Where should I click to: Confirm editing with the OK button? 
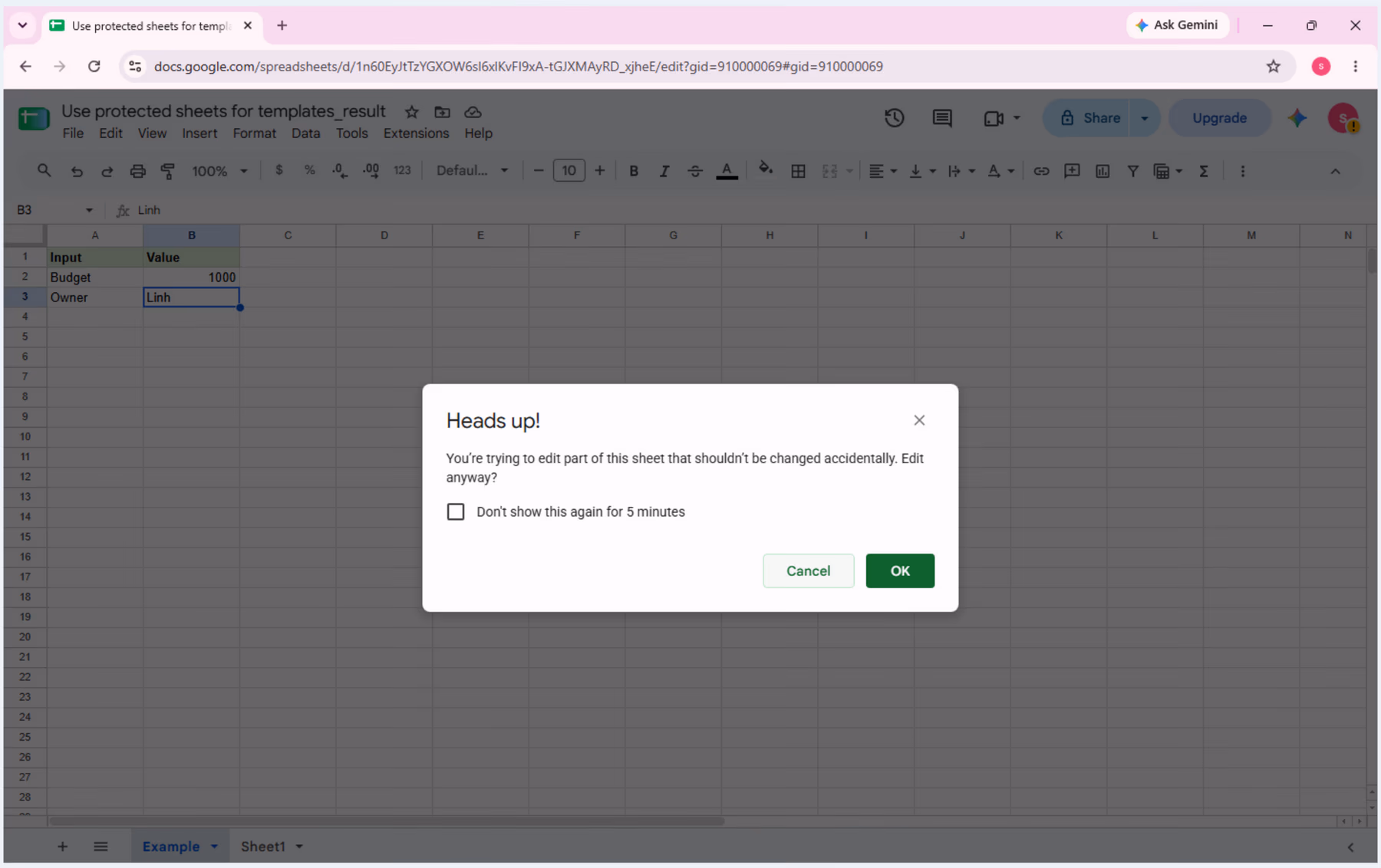tap(900, 570)
